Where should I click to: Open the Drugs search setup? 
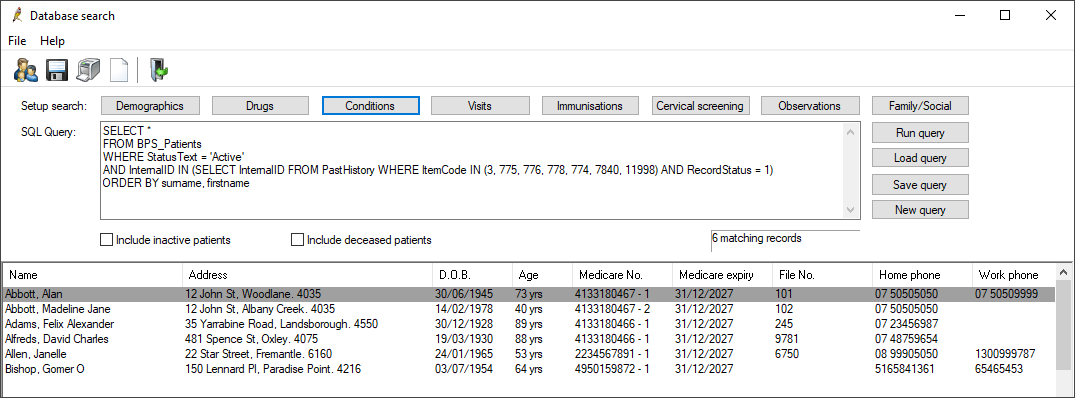260,105
